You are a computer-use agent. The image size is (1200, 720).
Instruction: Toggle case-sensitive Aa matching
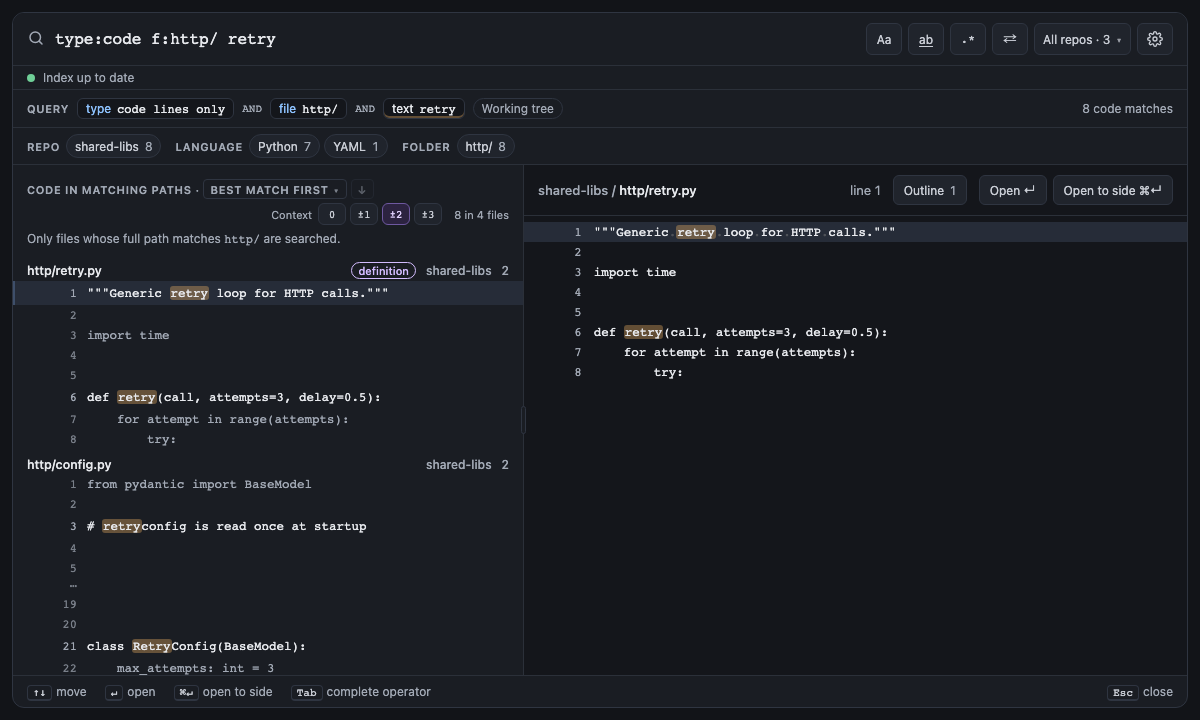[x=884, y=39]
